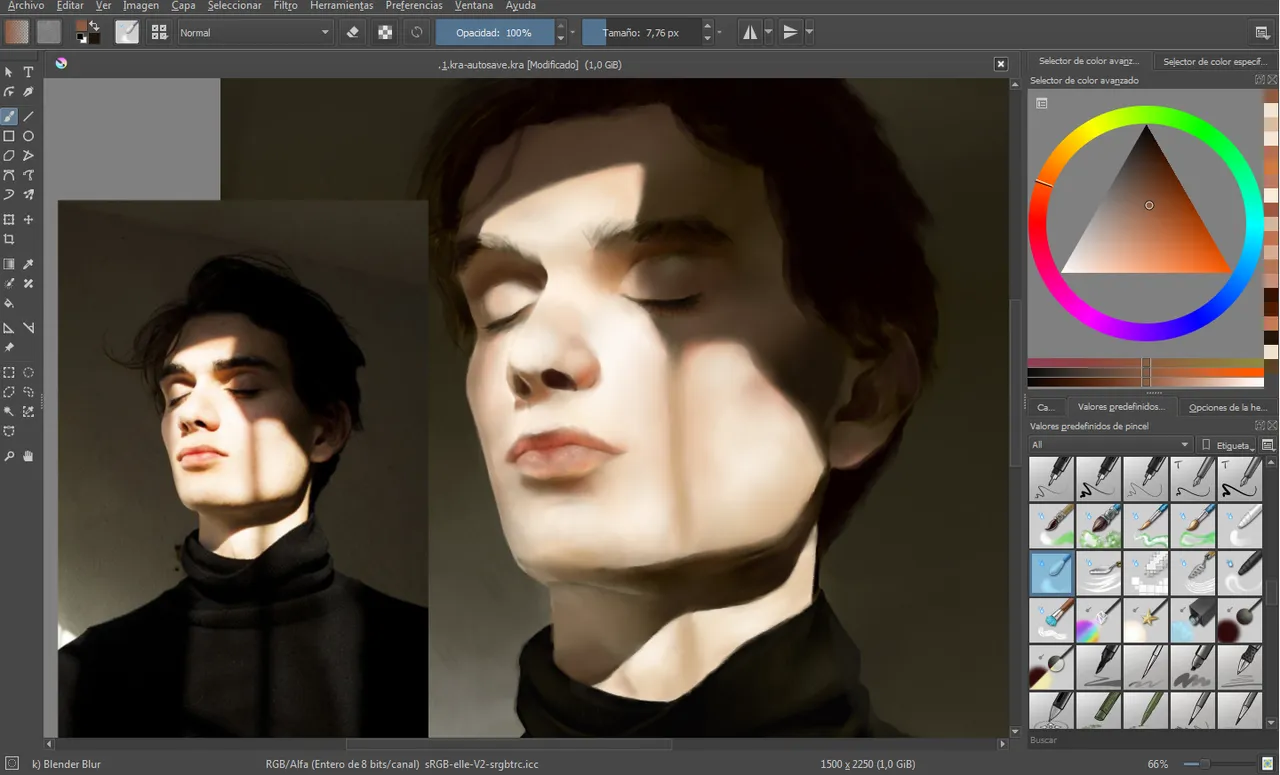Select the Ellipse tool
Viewport: 1280px width, 775px height.
[28, 136]
